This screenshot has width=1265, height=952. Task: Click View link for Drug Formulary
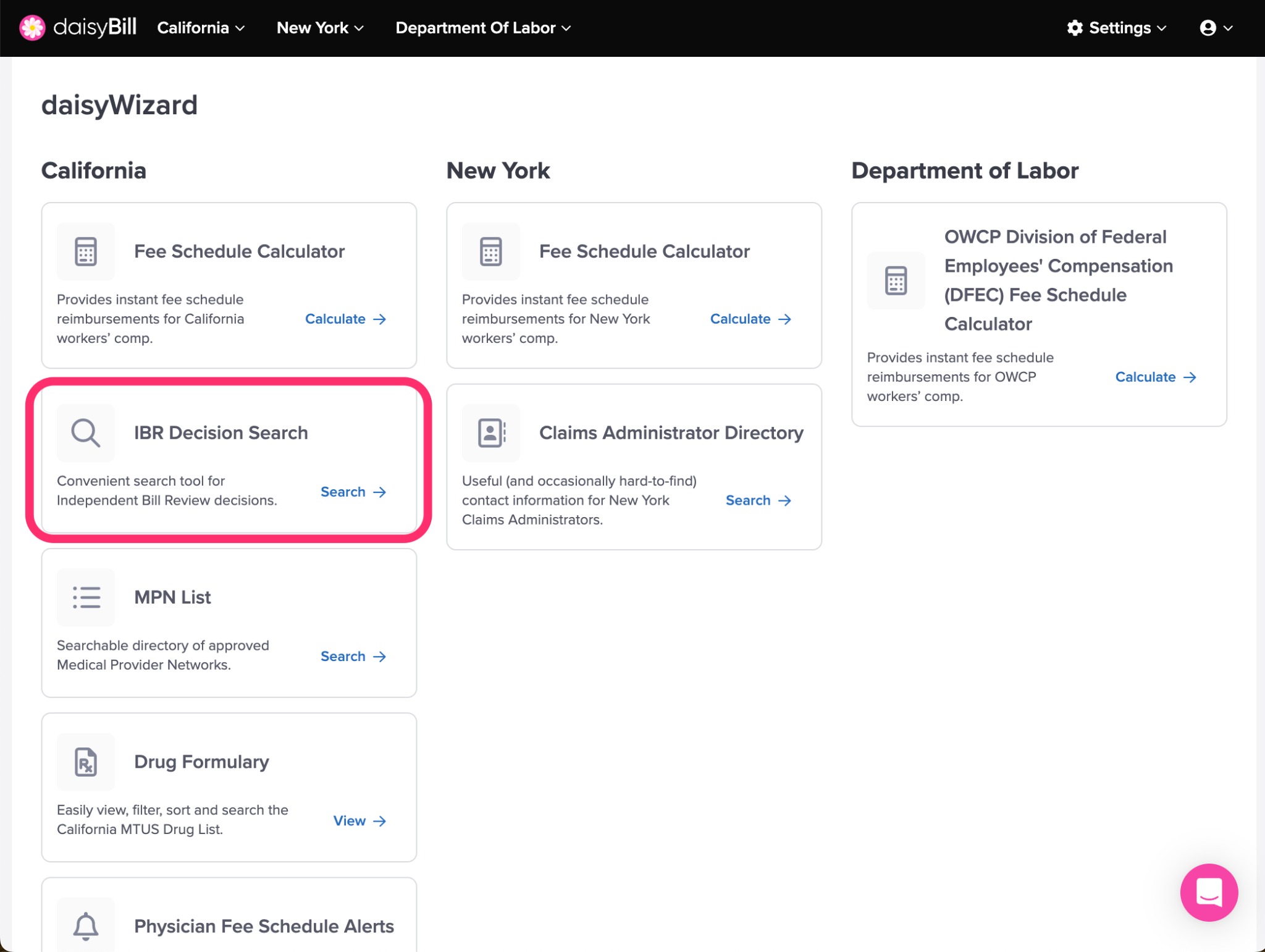[359, 820]
